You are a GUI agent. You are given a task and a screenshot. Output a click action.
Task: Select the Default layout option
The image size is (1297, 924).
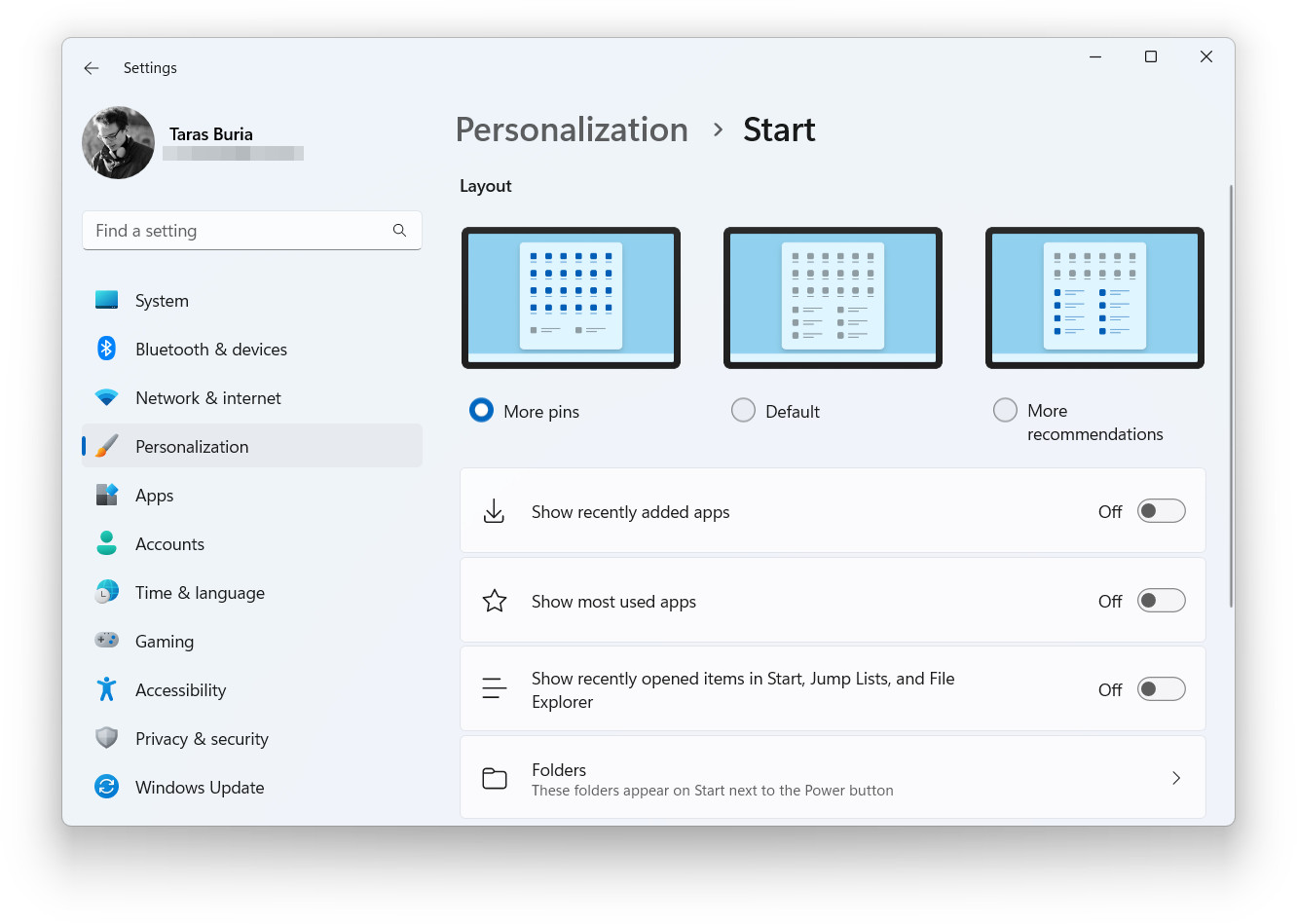tap(743, 410)
